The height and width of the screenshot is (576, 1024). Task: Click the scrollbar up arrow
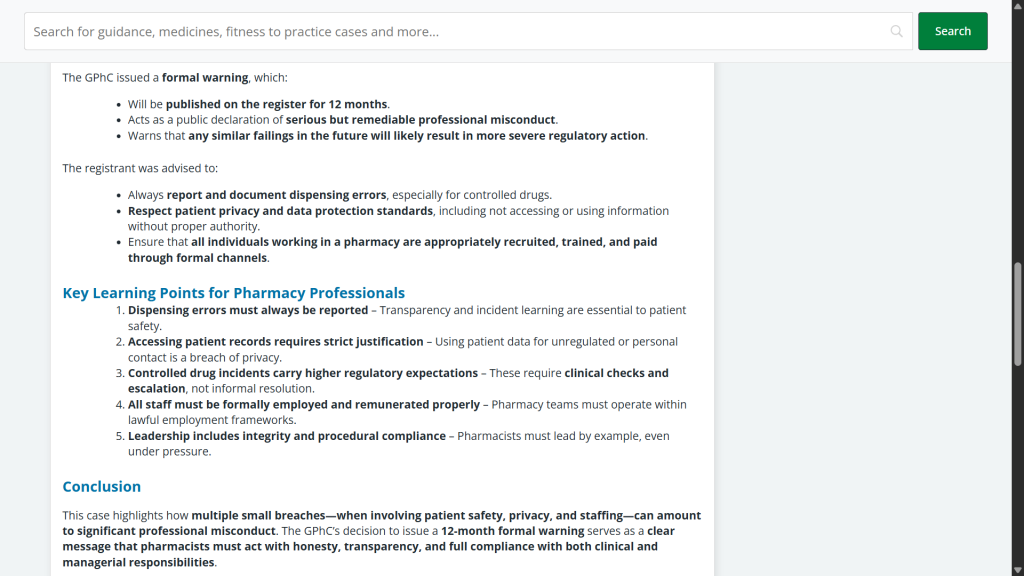(x=1018, y=6)
